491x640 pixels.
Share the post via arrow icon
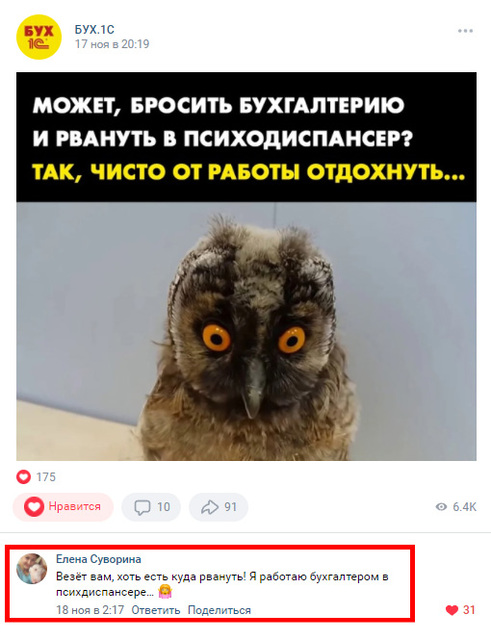click(x=209, y=507)
